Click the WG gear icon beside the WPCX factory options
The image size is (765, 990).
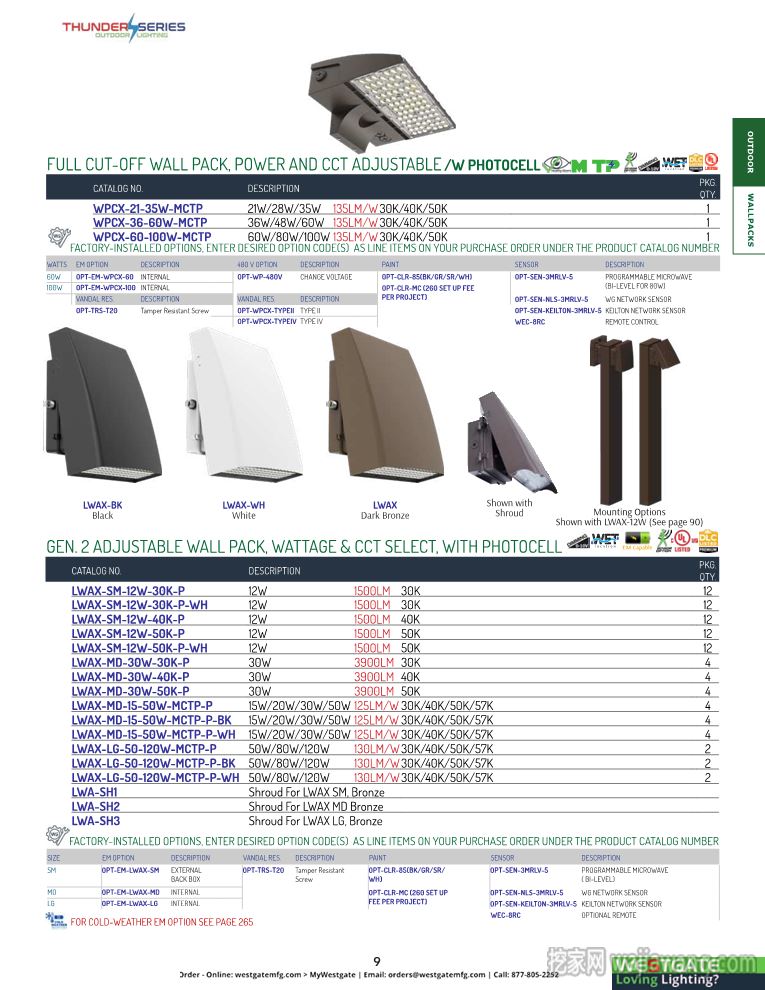pyautogui.click(x=58, y=237)
